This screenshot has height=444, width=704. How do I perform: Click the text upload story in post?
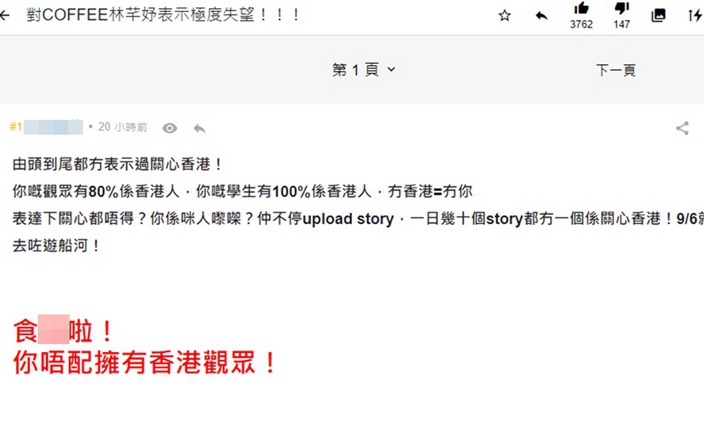(x=348, y=219)
